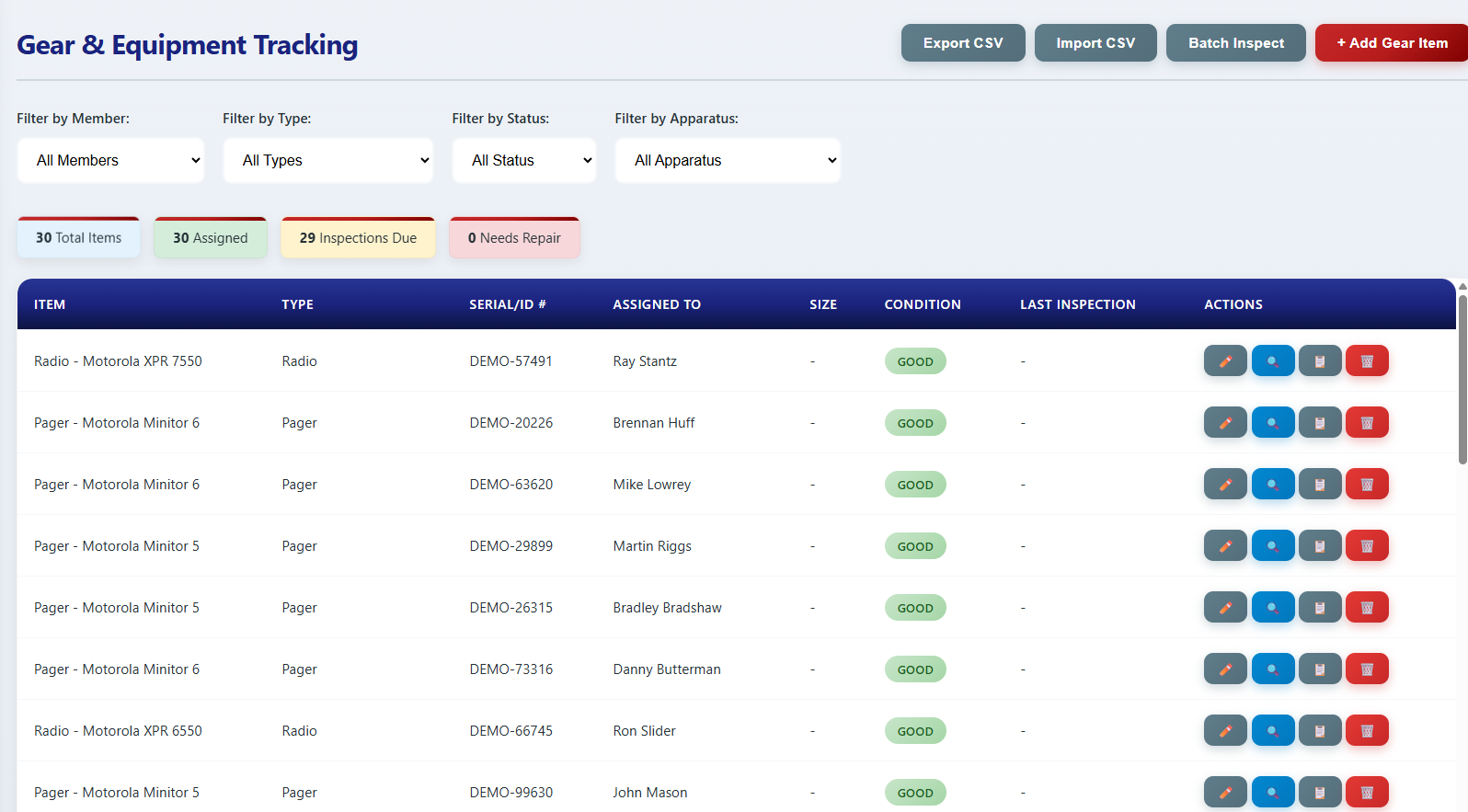Viewport: 1468px width, 812px height.
Task: Select the 0 Needs Repair summary card
Action: [x=514, y=238]
